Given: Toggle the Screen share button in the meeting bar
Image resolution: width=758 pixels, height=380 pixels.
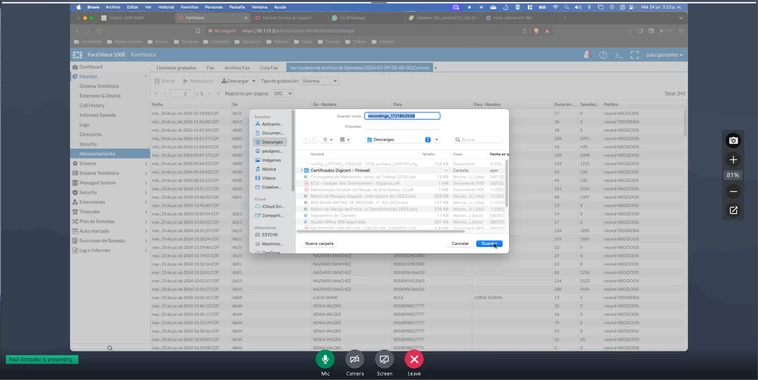Looking at the screenshot, I should (384, 359).
